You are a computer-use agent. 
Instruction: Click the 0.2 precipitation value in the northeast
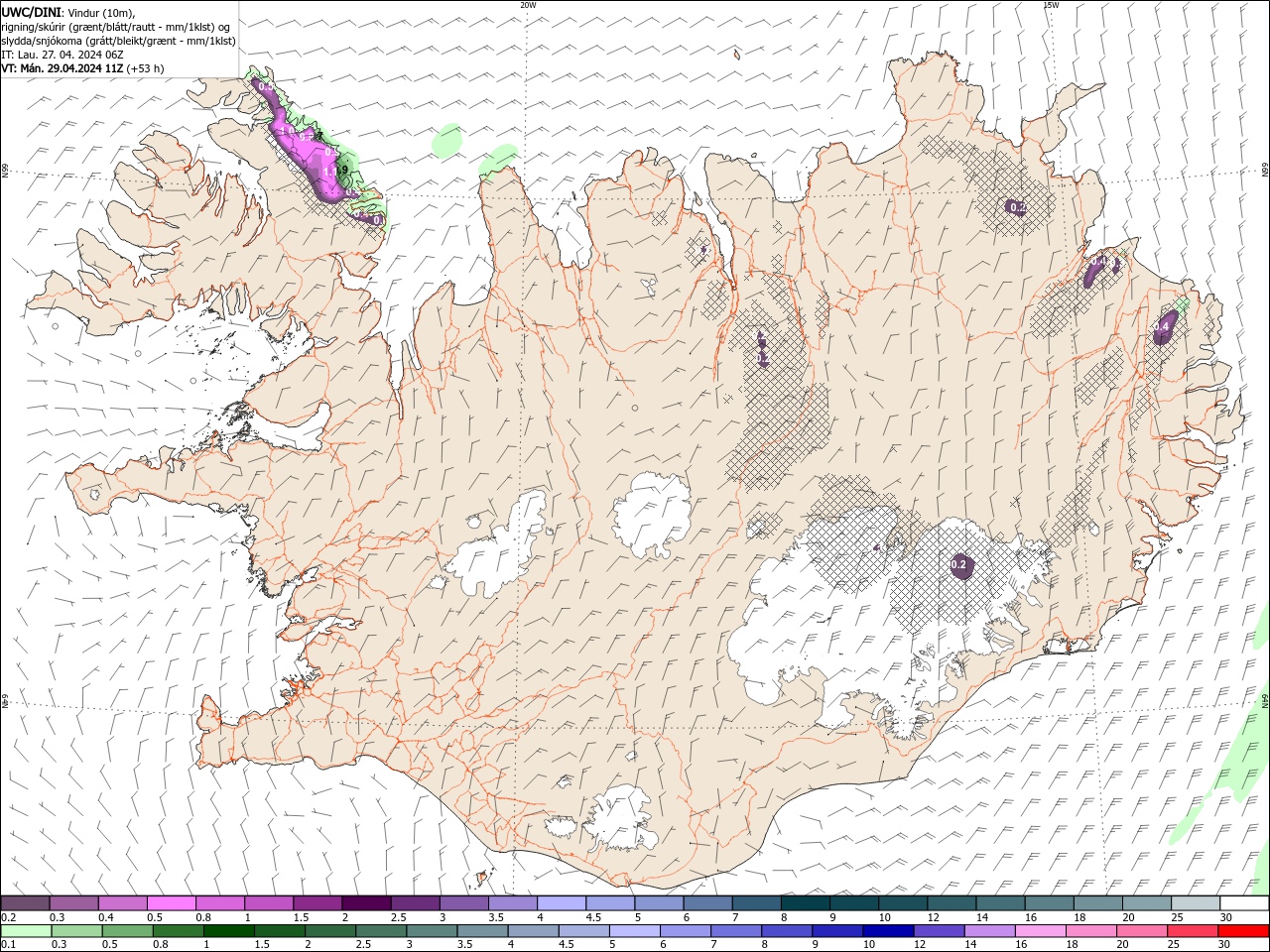coord(1017,207)
